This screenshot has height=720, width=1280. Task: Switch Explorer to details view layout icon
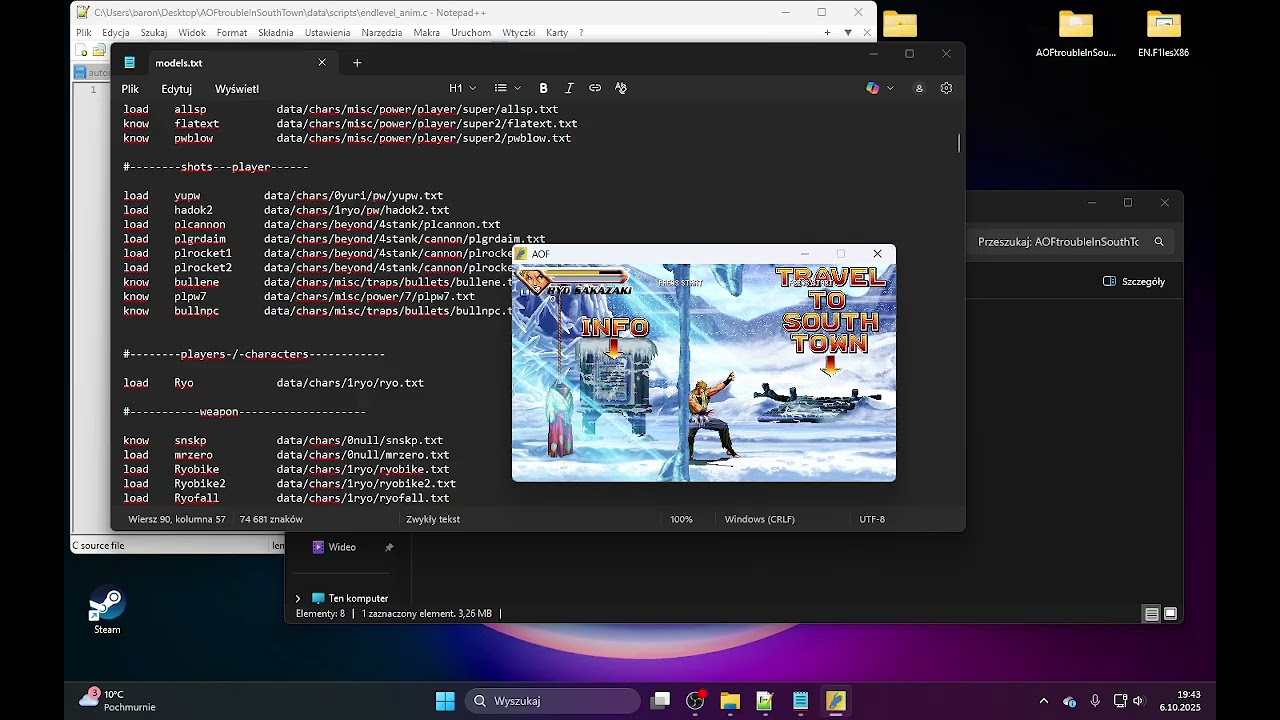pyautogui.click(x=1152, y=614)
